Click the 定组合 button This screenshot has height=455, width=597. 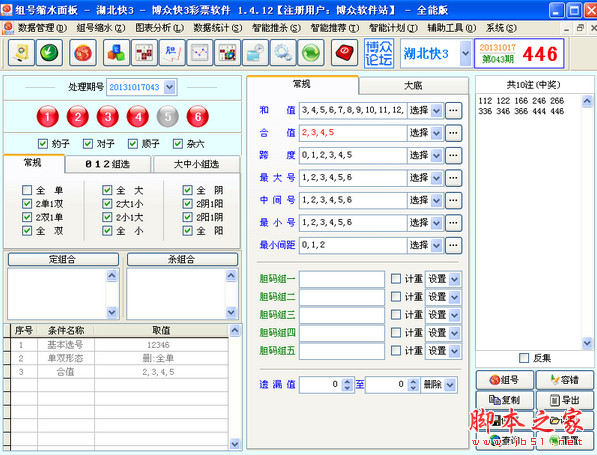(63, 260)
